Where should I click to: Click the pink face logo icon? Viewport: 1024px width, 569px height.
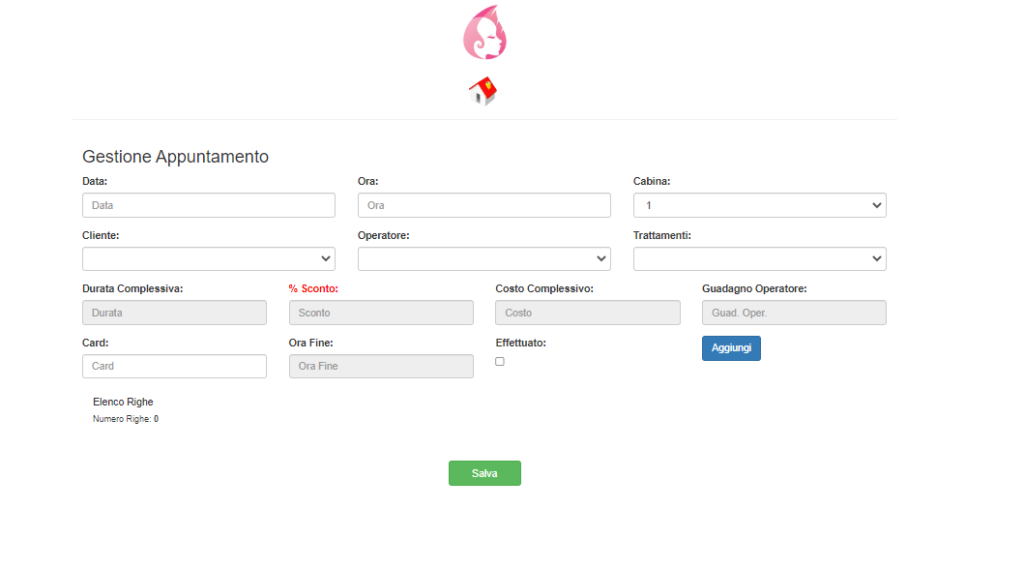(484, 32)
